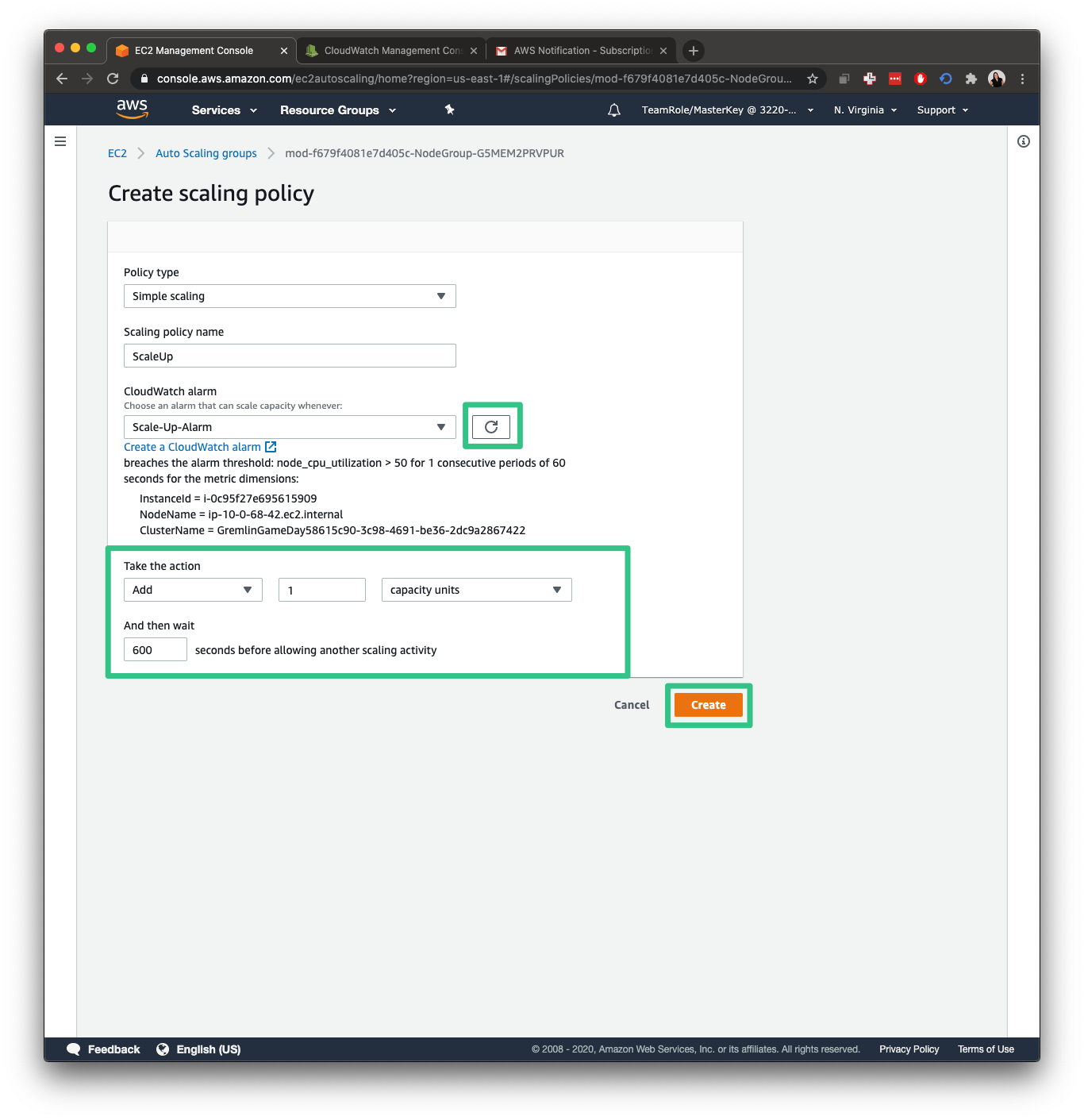Click the pin shortcut icon in AWS navbar

[449, 110]
